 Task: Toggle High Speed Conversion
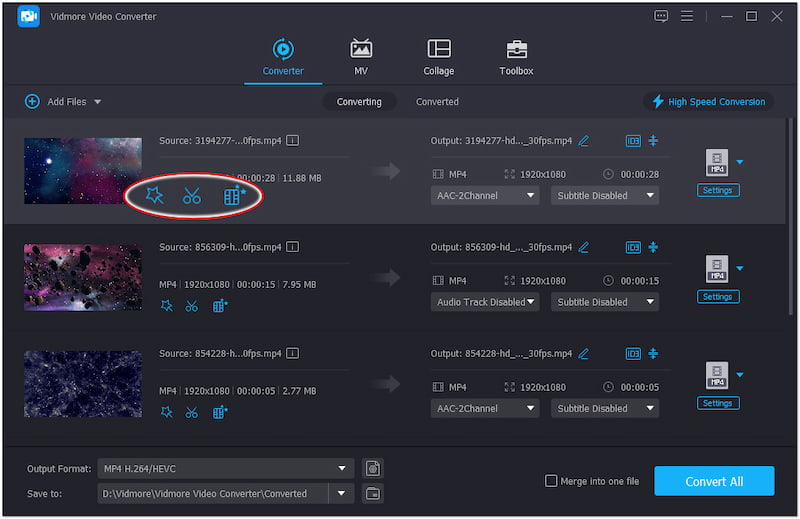pos(709,102)
